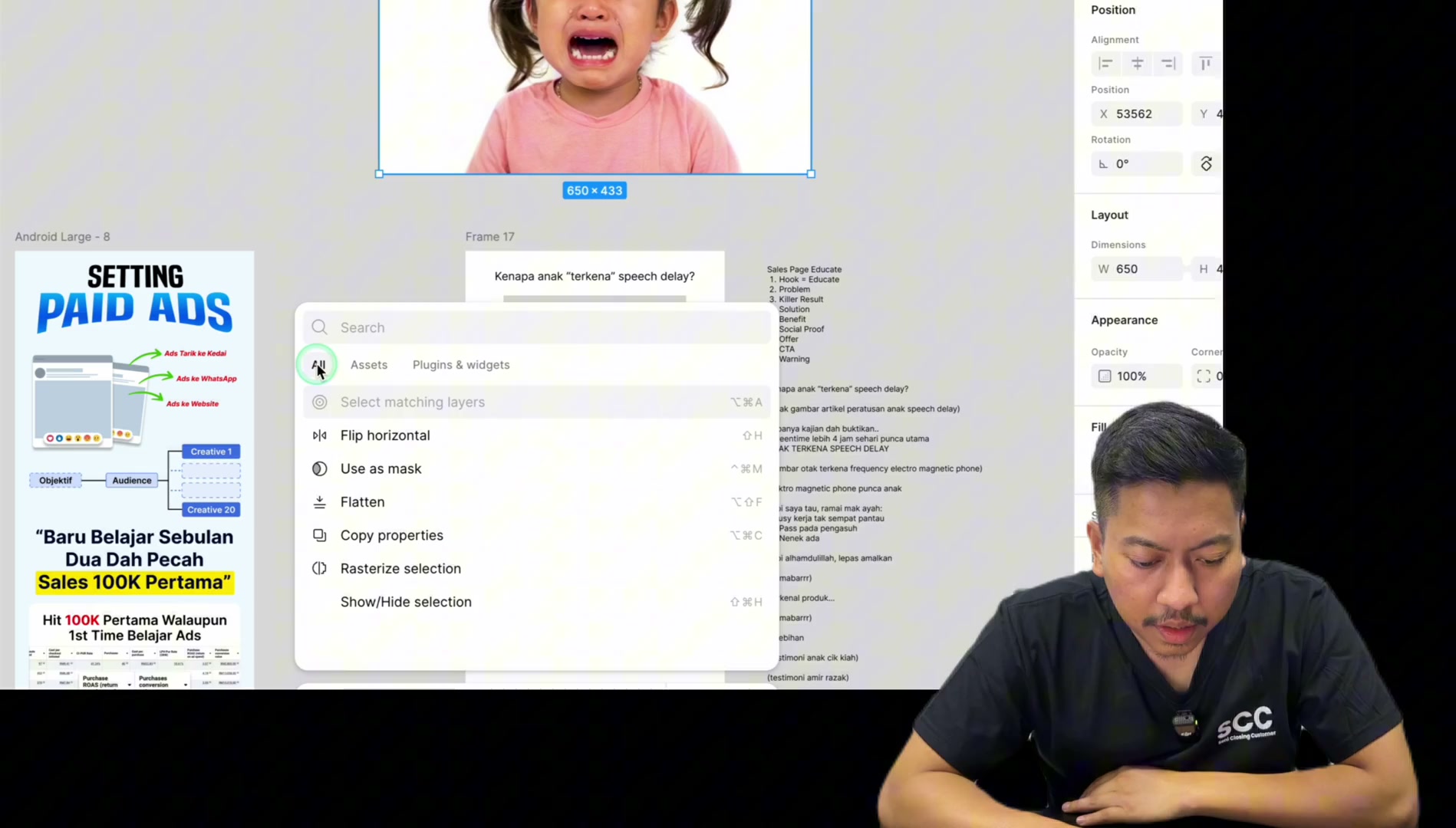
Task: Switch to the Assets tab
Action: pyautogui.click(x=369, y=365)
